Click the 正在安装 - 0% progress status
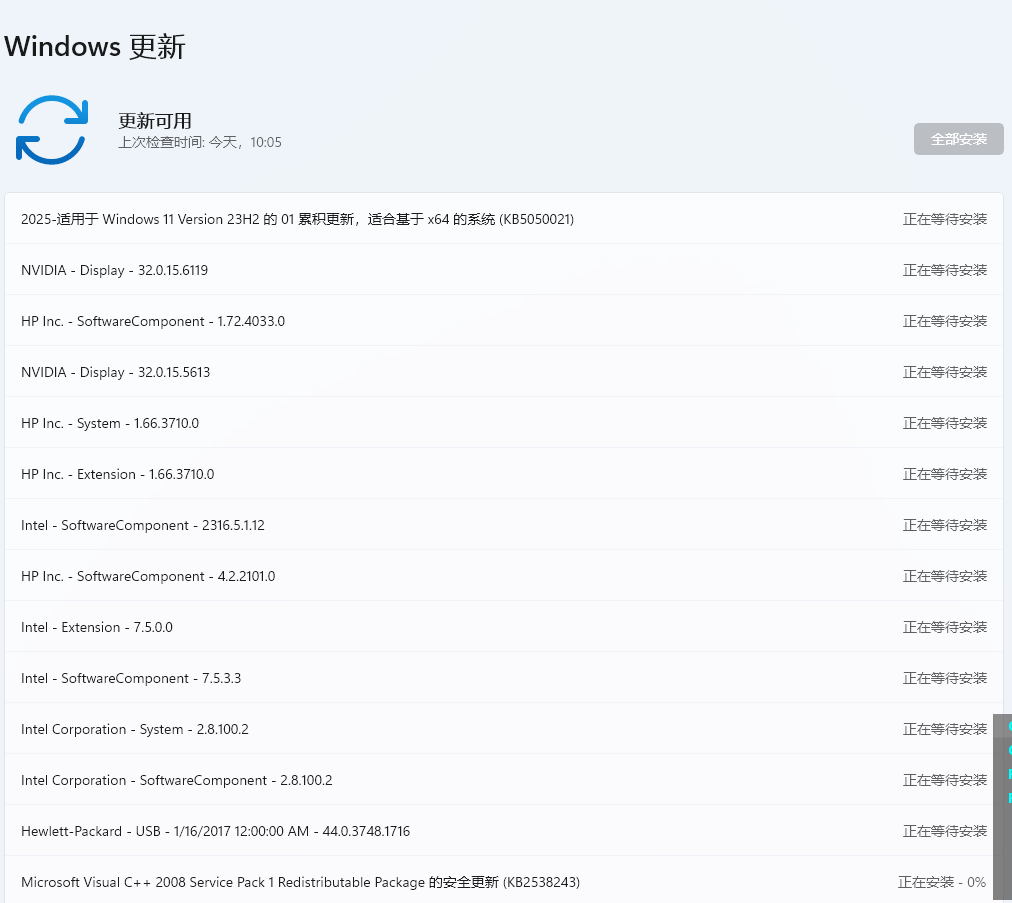Screen dimensions: 1012x903 (x=942, y=882)
